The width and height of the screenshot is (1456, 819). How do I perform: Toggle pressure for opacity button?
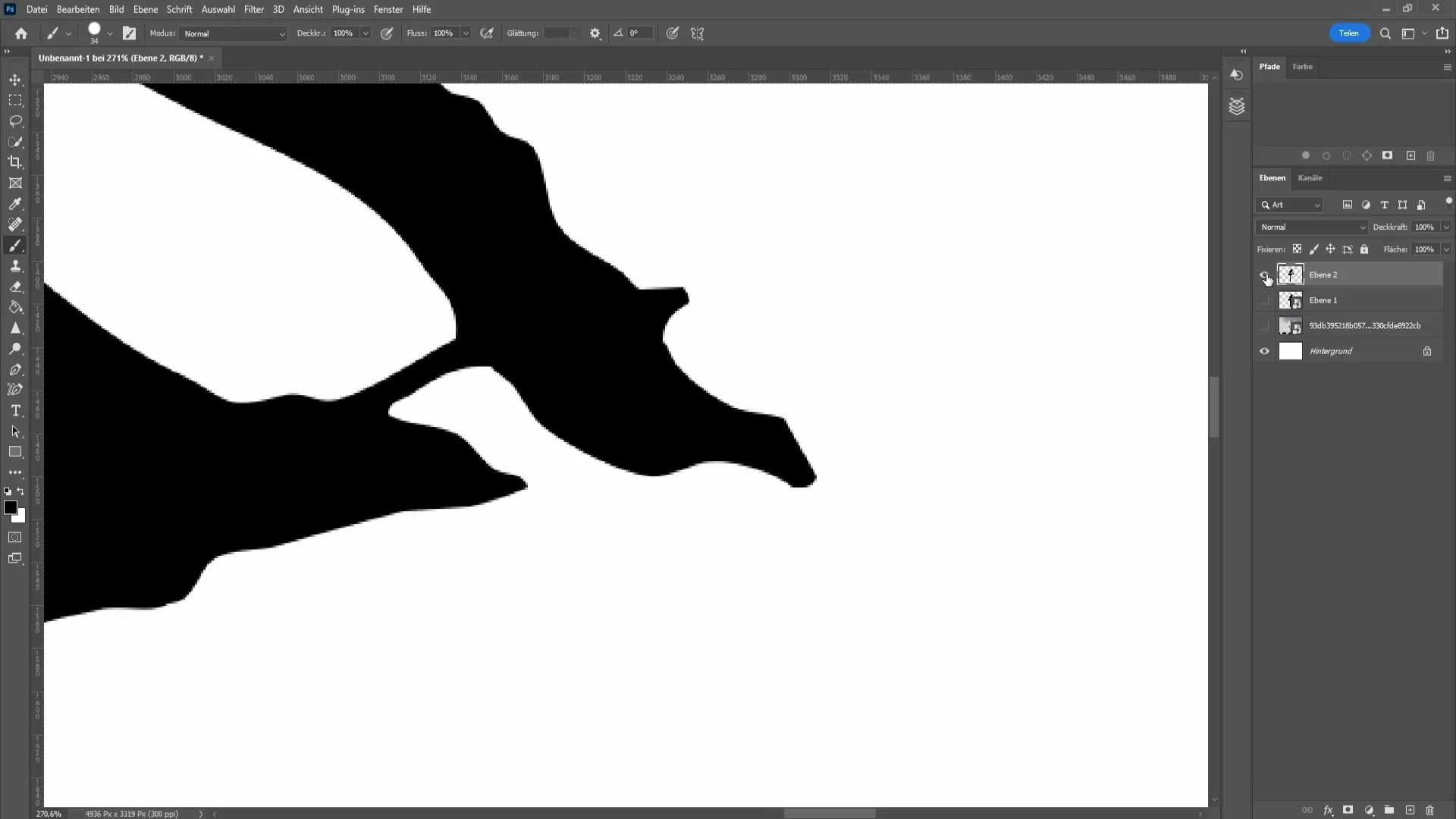click(x=387, y=33)
